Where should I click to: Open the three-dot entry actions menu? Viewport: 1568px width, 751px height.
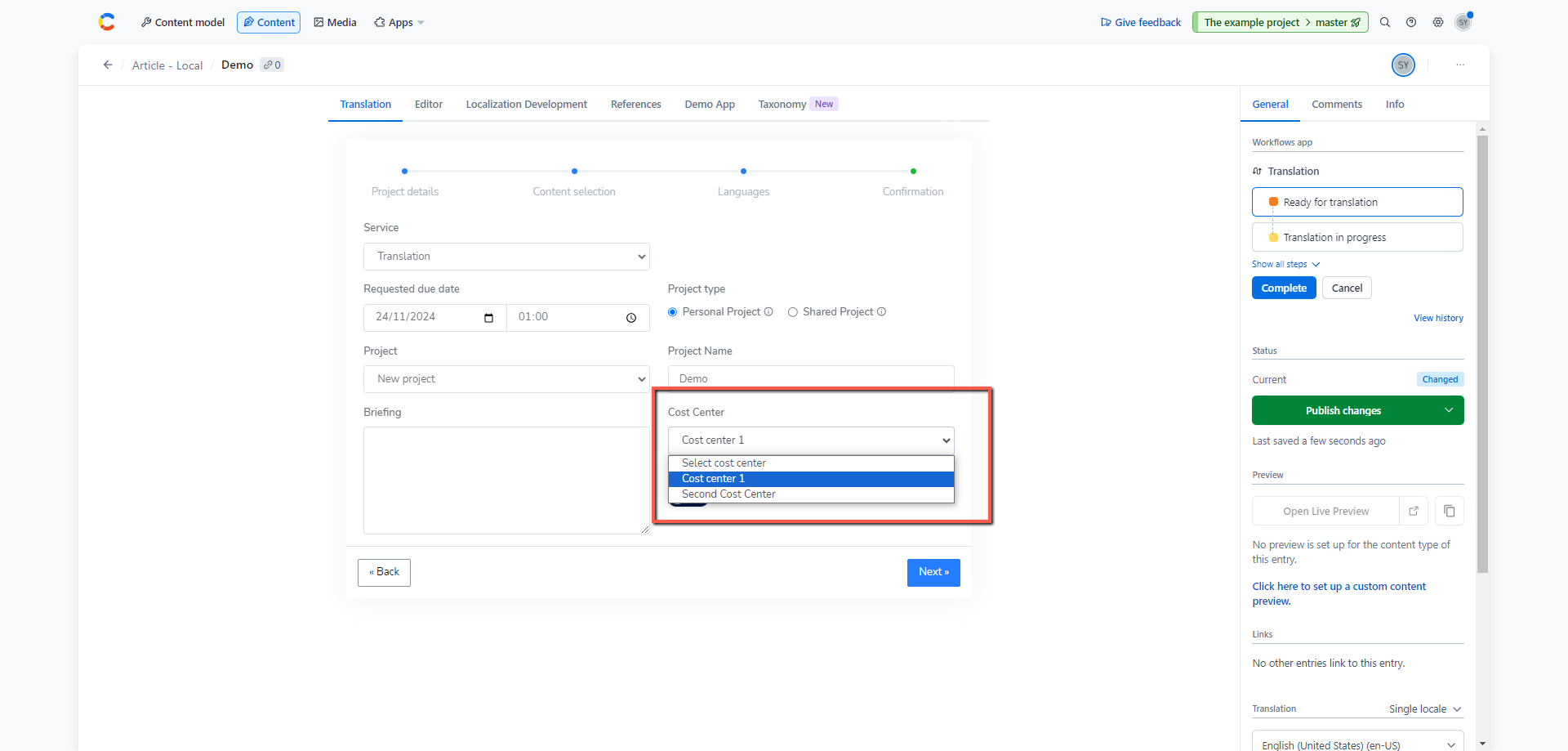[x=1460, y=65]
